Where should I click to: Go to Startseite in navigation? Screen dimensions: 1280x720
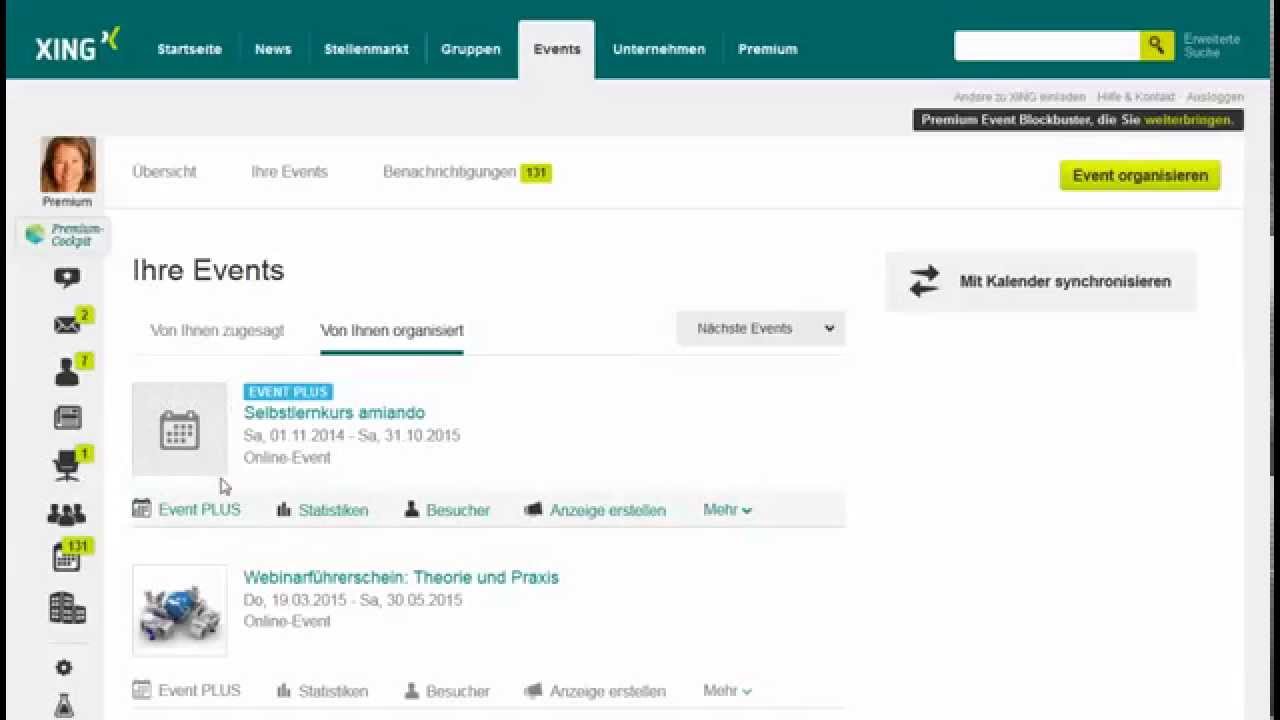(x=189, y=49)
